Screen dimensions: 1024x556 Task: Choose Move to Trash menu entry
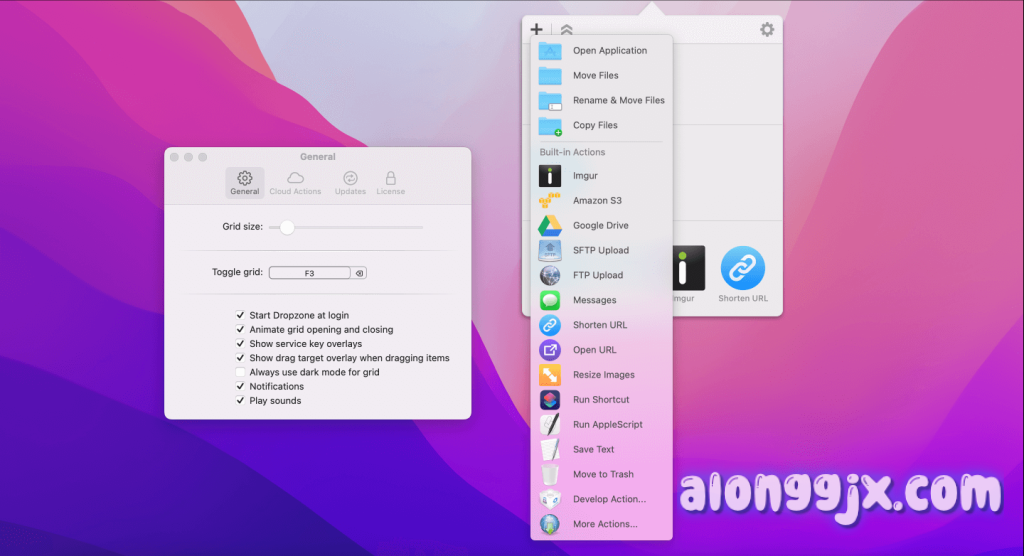click(x=602, y=474)
